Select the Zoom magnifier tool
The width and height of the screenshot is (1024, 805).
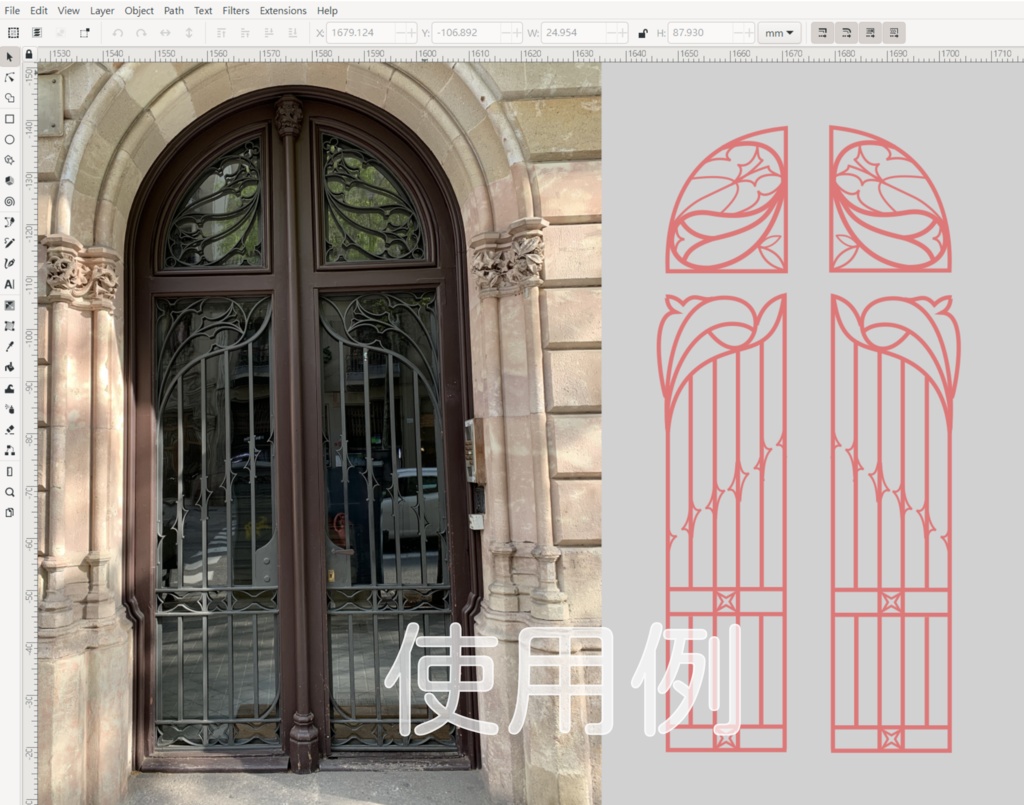coord(9,492)
